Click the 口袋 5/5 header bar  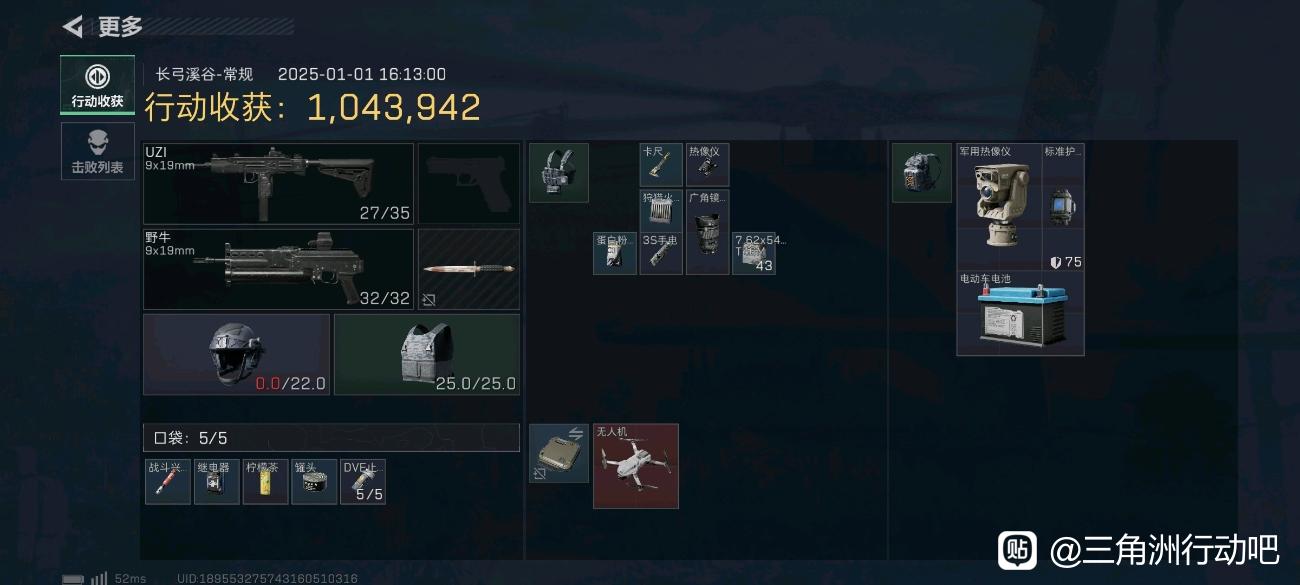pyautogui.click(x=332, y=437)
